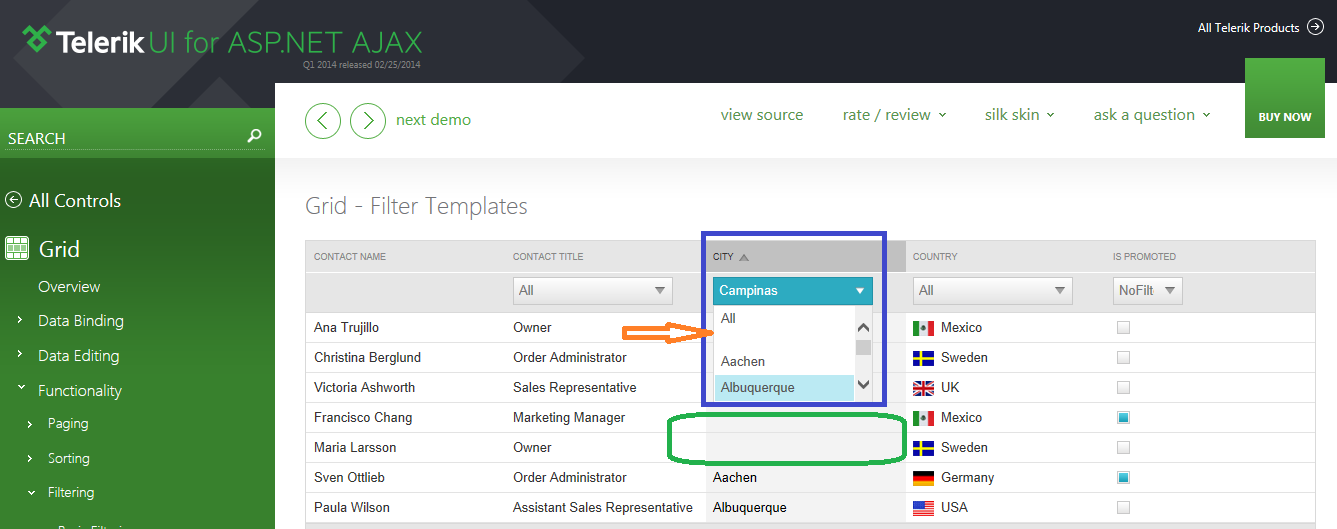The width and height of the screenshot is (1337, 529).
Task: Toggle Is Promoted checkbox for Sven Ottlieb
Action: [1123, 477]
